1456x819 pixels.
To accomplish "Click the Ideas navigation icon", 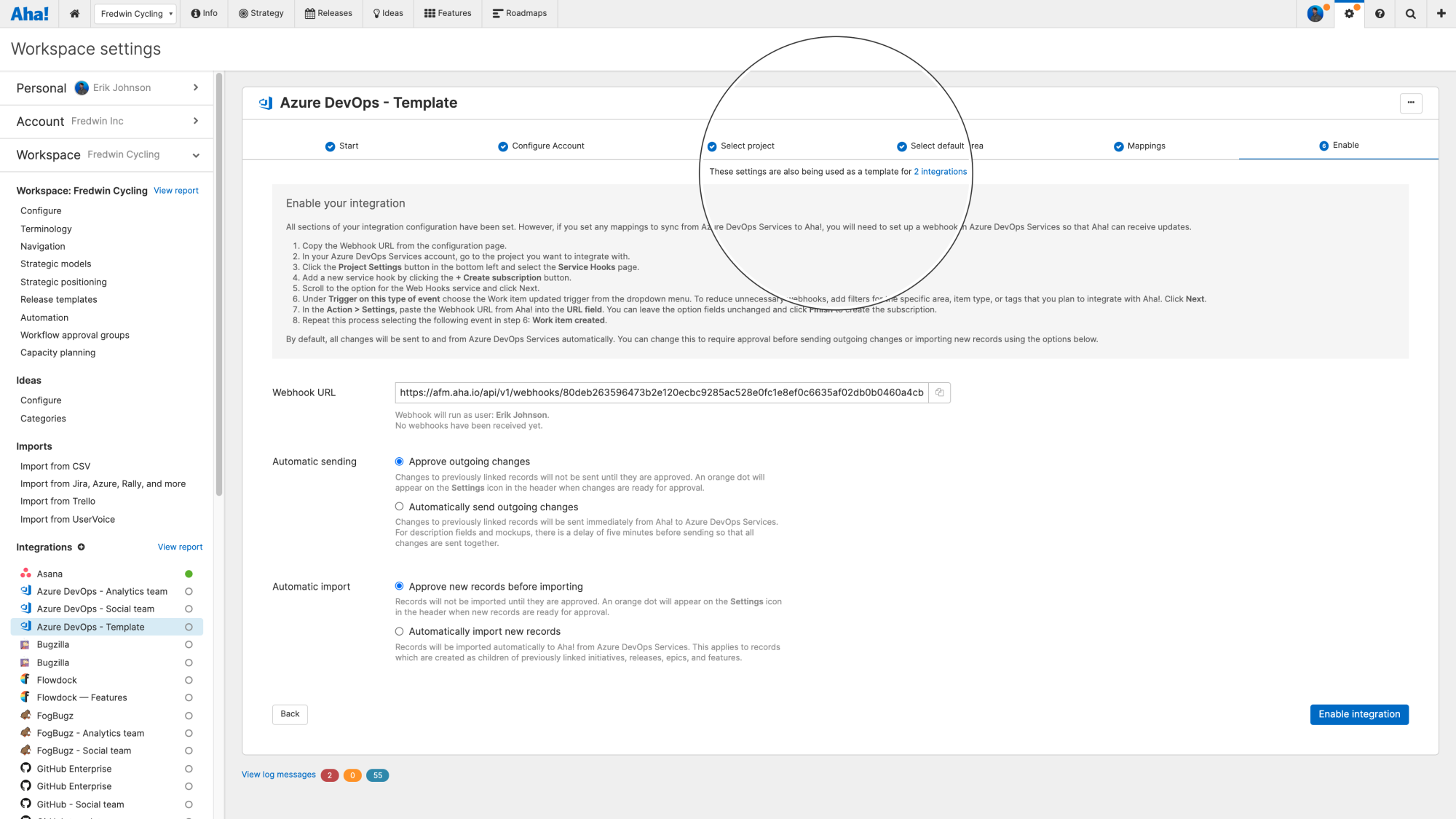I will click(x=376, y=13).
